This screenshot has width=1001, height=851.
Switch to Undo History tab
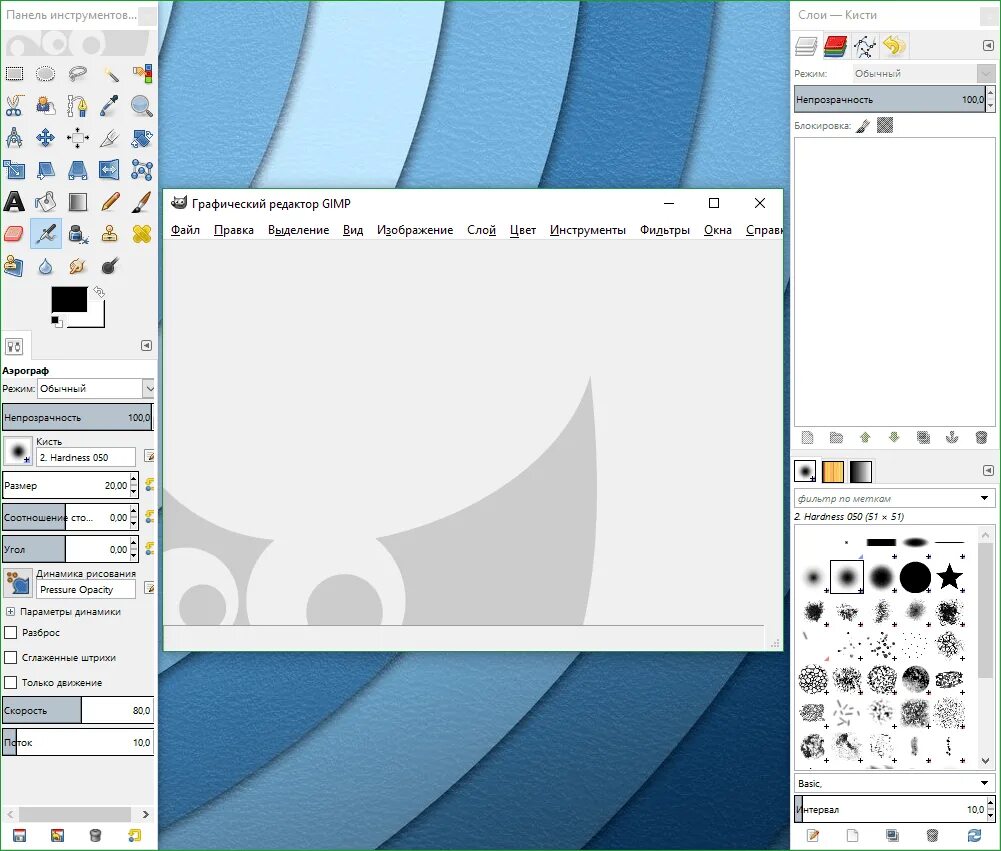pyautogui.click(x=894, y=46)
